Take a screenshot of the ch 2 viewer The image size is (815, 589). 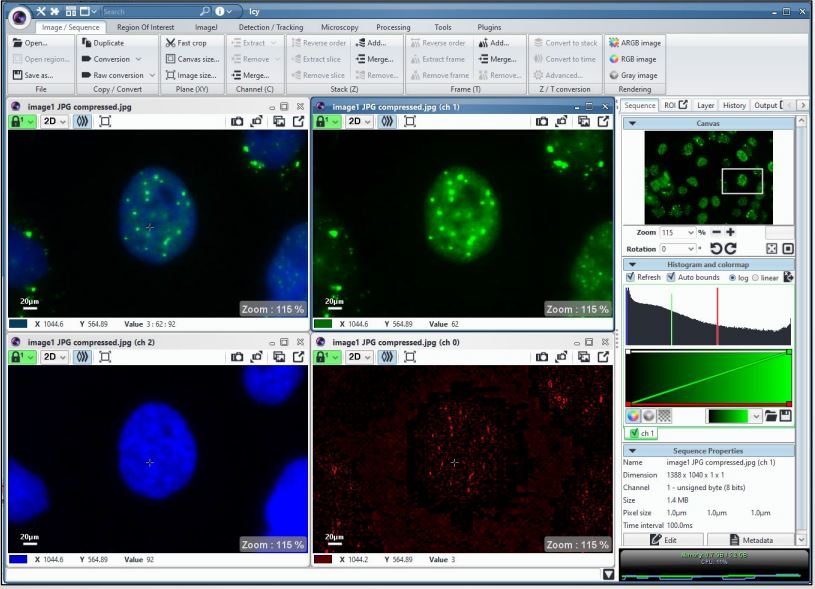coord(237,357)
